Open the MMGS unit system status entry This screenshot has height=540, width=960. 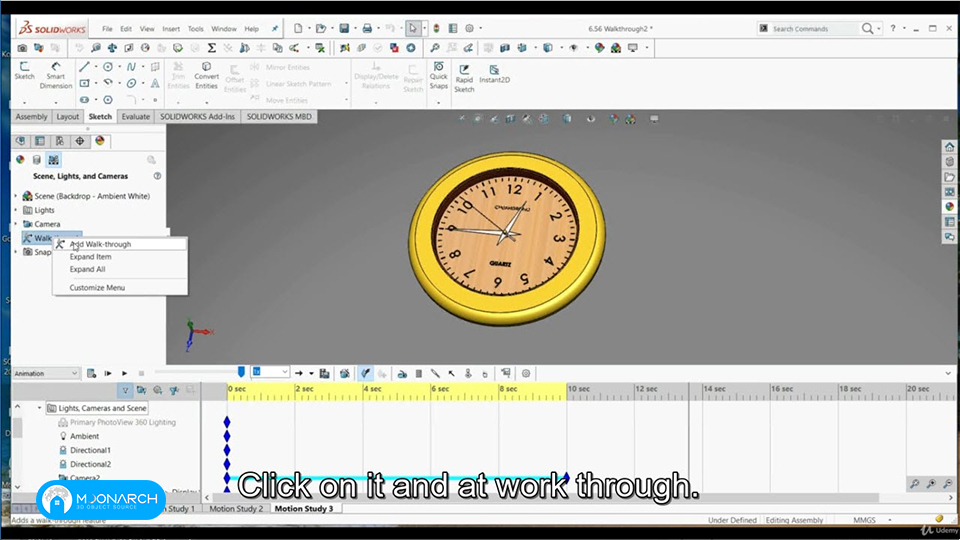click(x=864, y=520)
